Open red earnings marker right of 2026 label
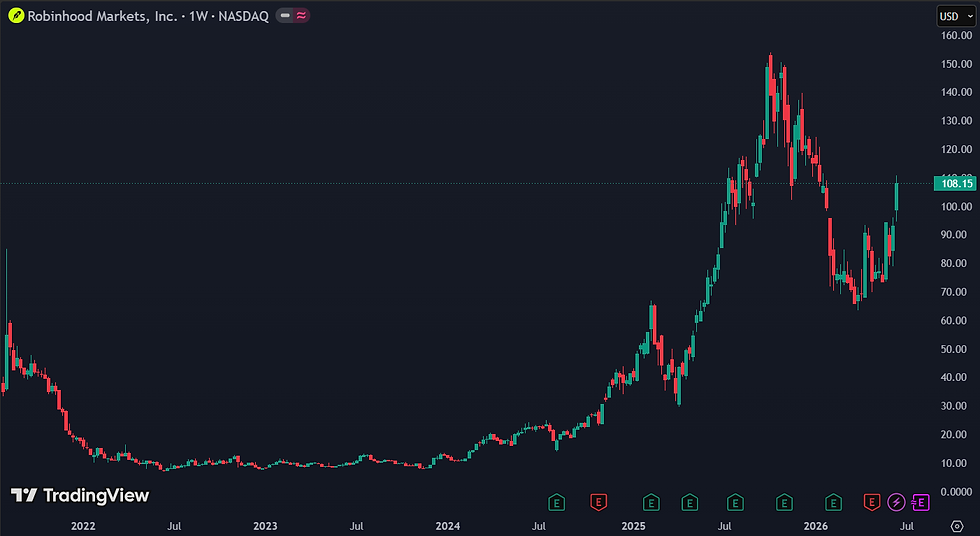Screen dimensions: 980x536 [872, 502]
